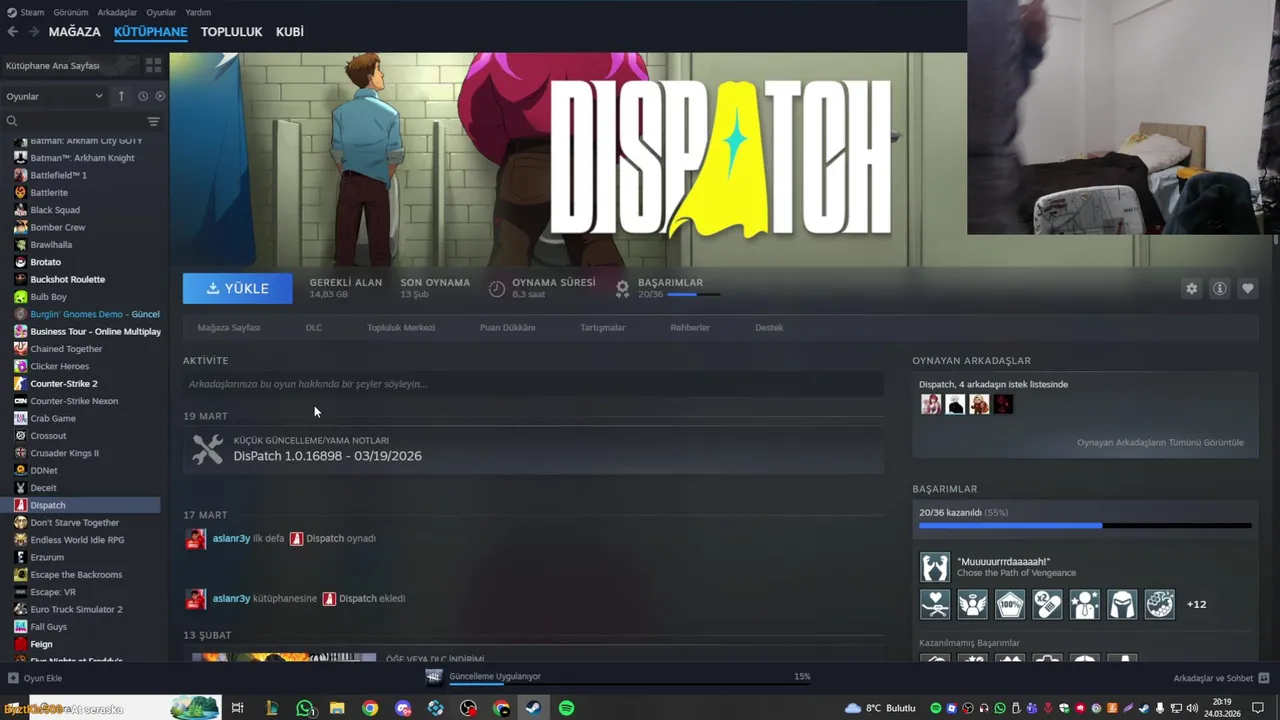Open the helmet achievement icon

click(1122, 604)
